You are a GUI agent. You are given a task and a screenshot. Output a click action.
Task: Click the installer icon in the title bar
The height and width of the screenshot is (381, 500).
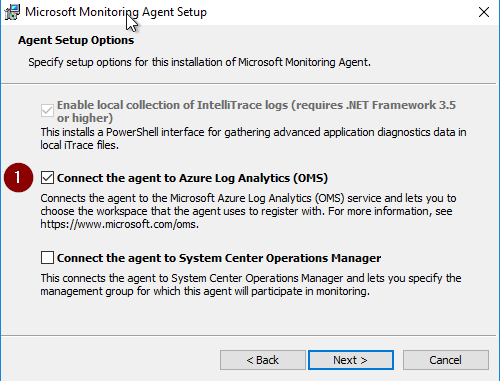(x=12, y=12)
